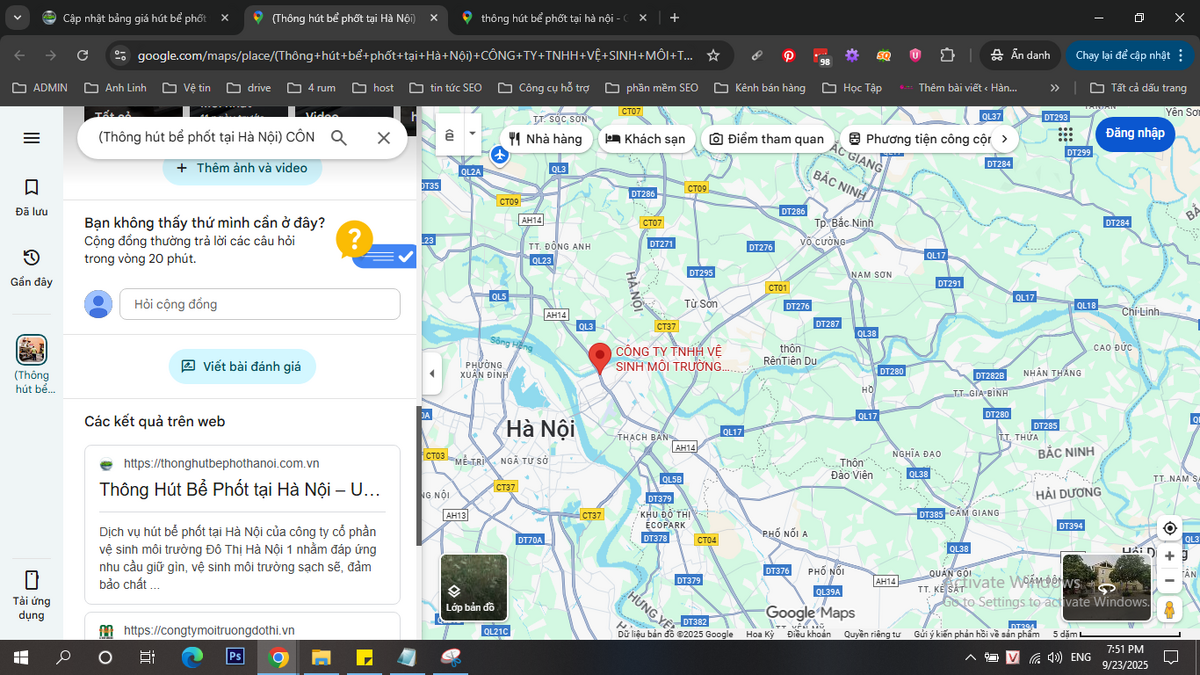Filter map by Nhà hàng

[x=545, y=139]
